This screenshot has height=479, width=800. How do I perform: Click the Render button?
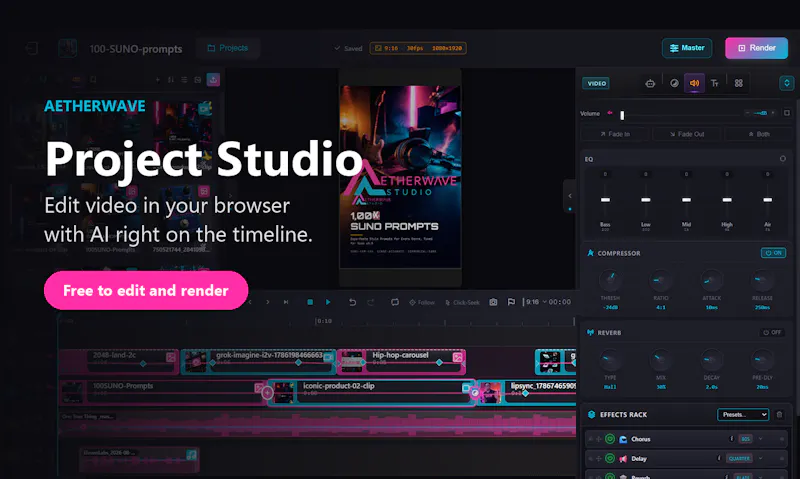coord(756,48)
